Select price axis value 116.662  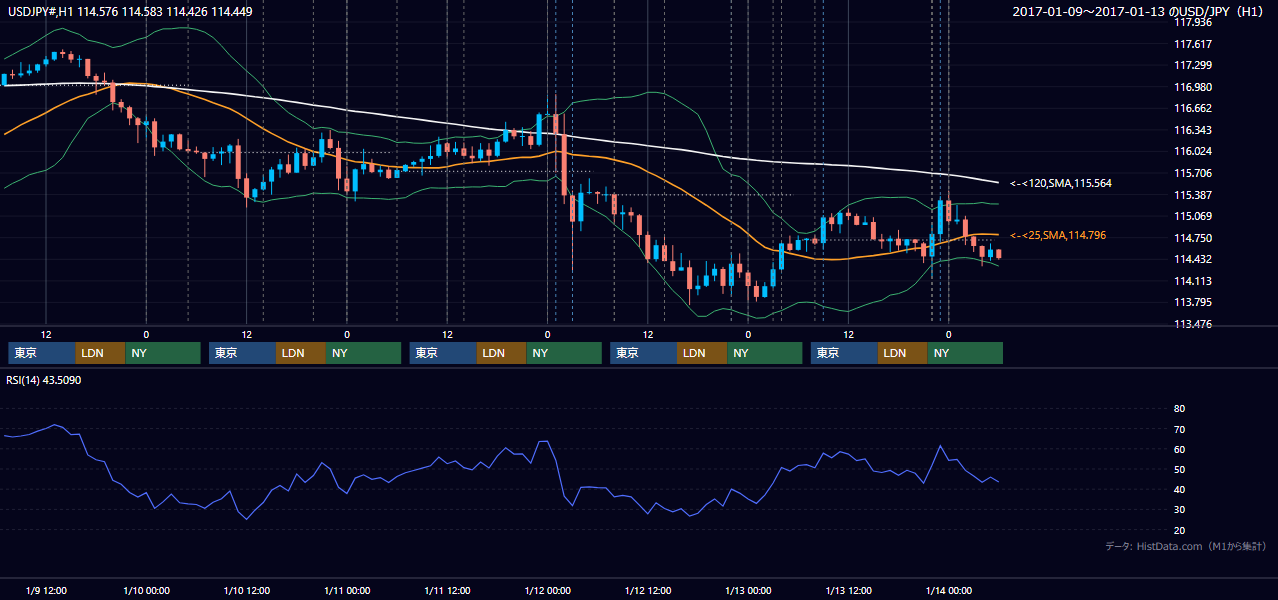pos(1192,108)
